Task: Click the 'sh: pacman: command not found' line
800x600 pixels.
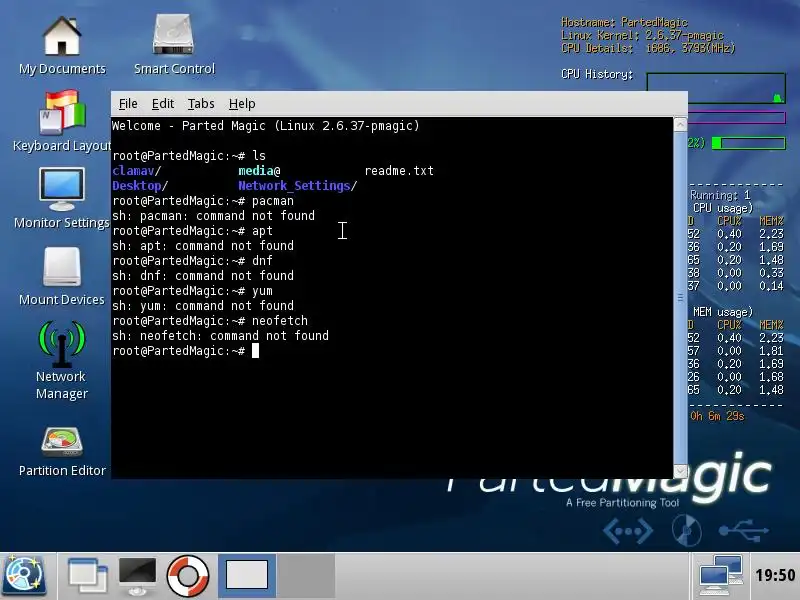Action: tap(213, 216)
